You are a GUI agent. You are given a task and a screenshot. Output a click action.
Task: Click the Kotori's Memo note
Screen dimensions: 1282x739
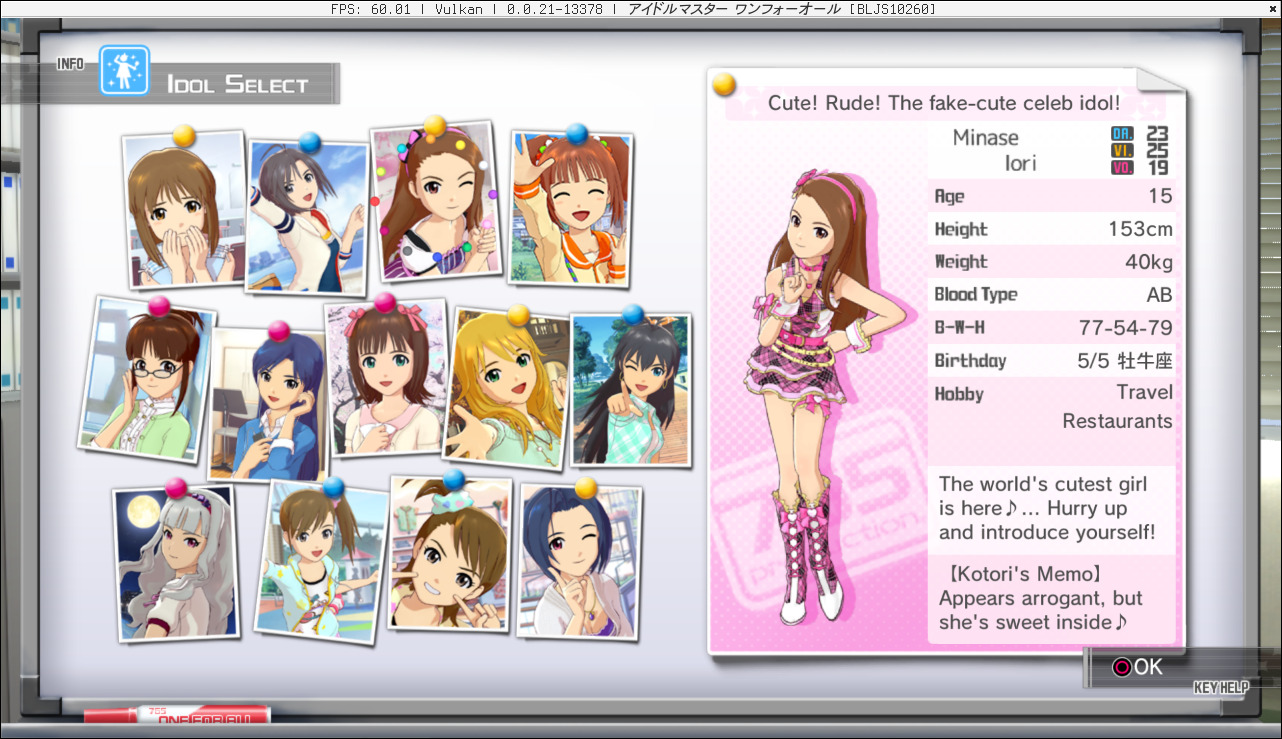click(x=1052, y=599)
